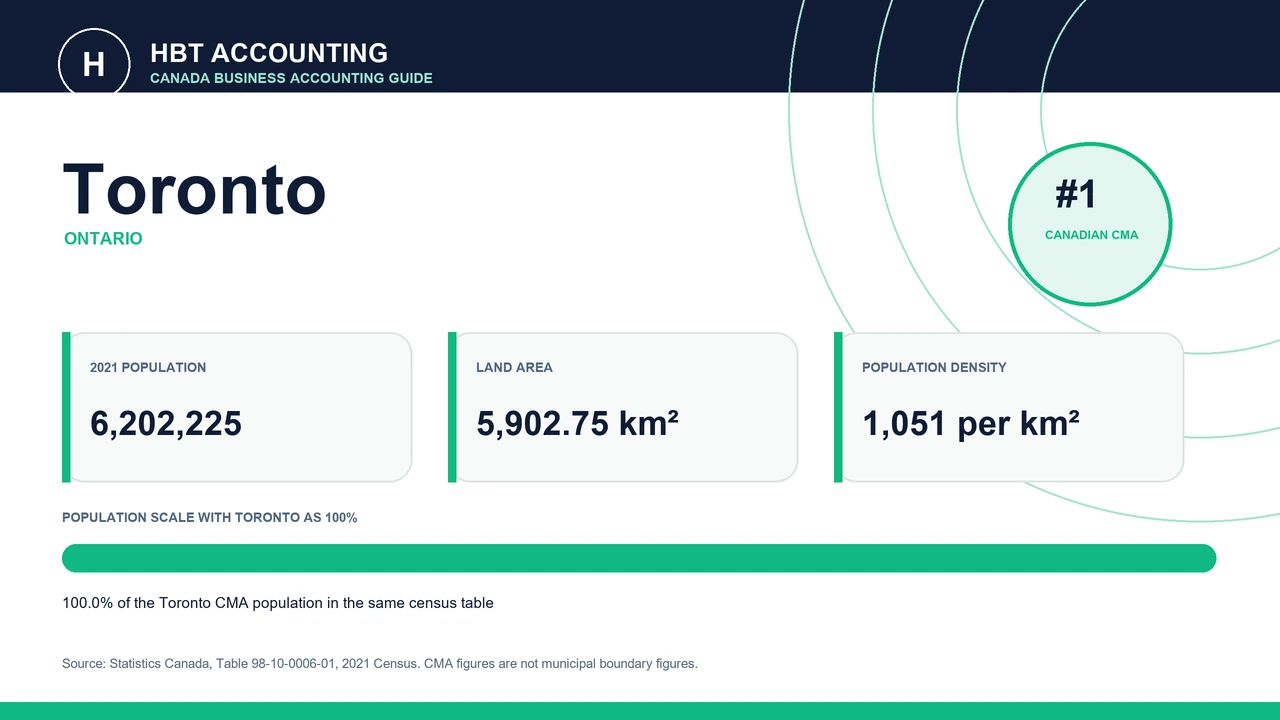This screenshot has width=1280, height=720.
Task: Click the ONTARIO province label
Action: [103, 239]
